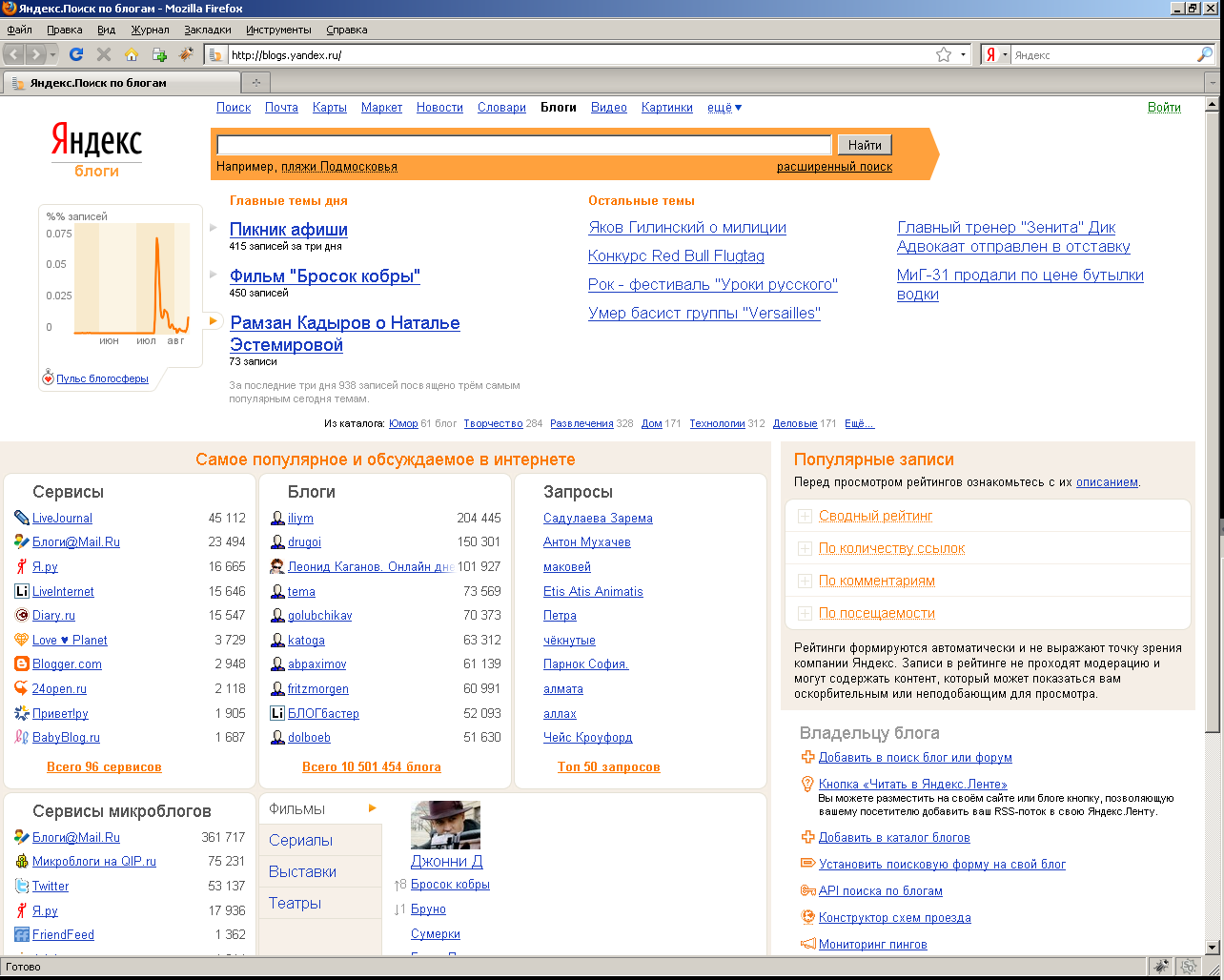Click the new tab plus icon
Image resolution: width=1224 pixels, height=980 pixels.
coord(255,83)
